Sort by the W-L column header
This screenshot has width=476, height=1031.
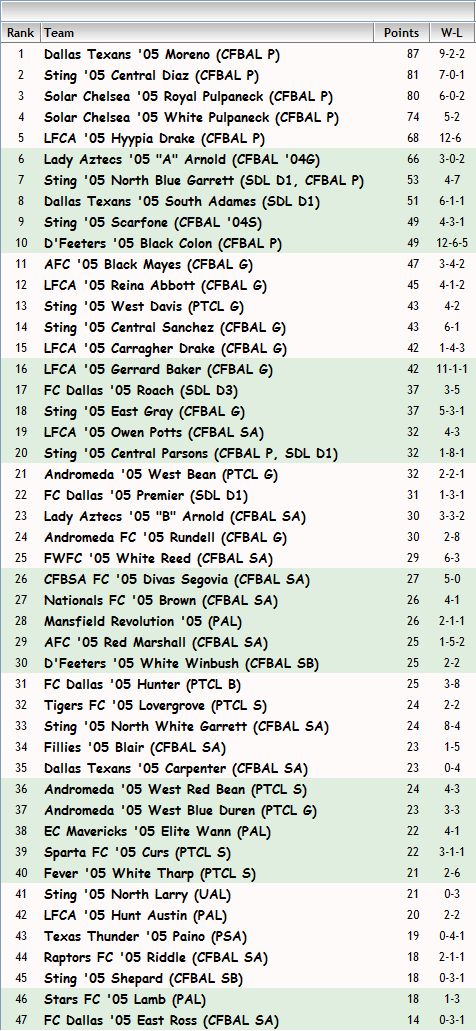(x=452, y=33)
